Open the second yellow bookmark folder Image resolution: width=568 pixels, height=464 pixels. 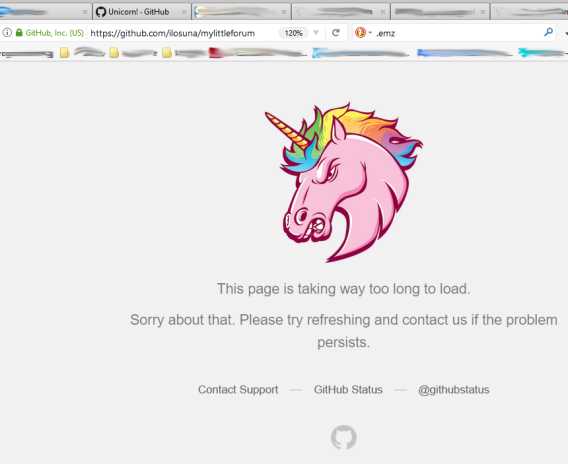[114, 53]
